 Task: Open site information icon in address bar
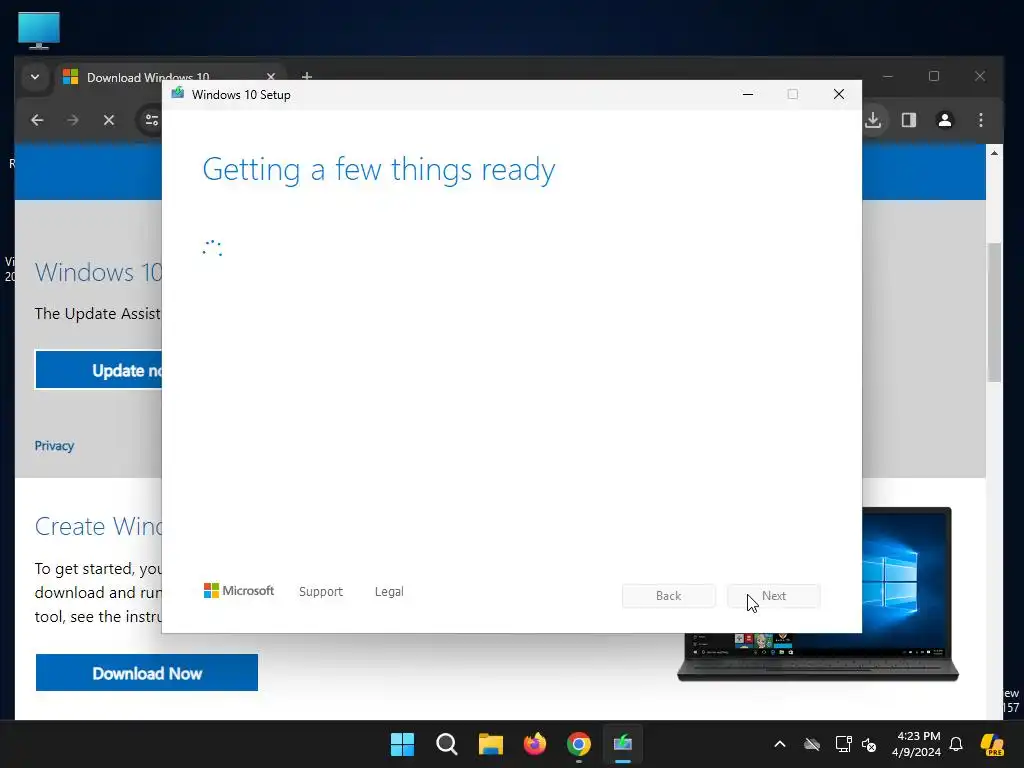[x=152, y=120]
